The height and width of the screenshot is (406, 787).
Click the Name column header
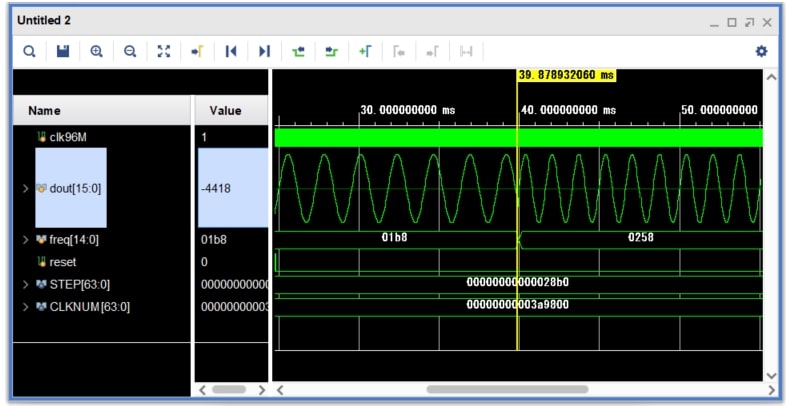point(101,110)
